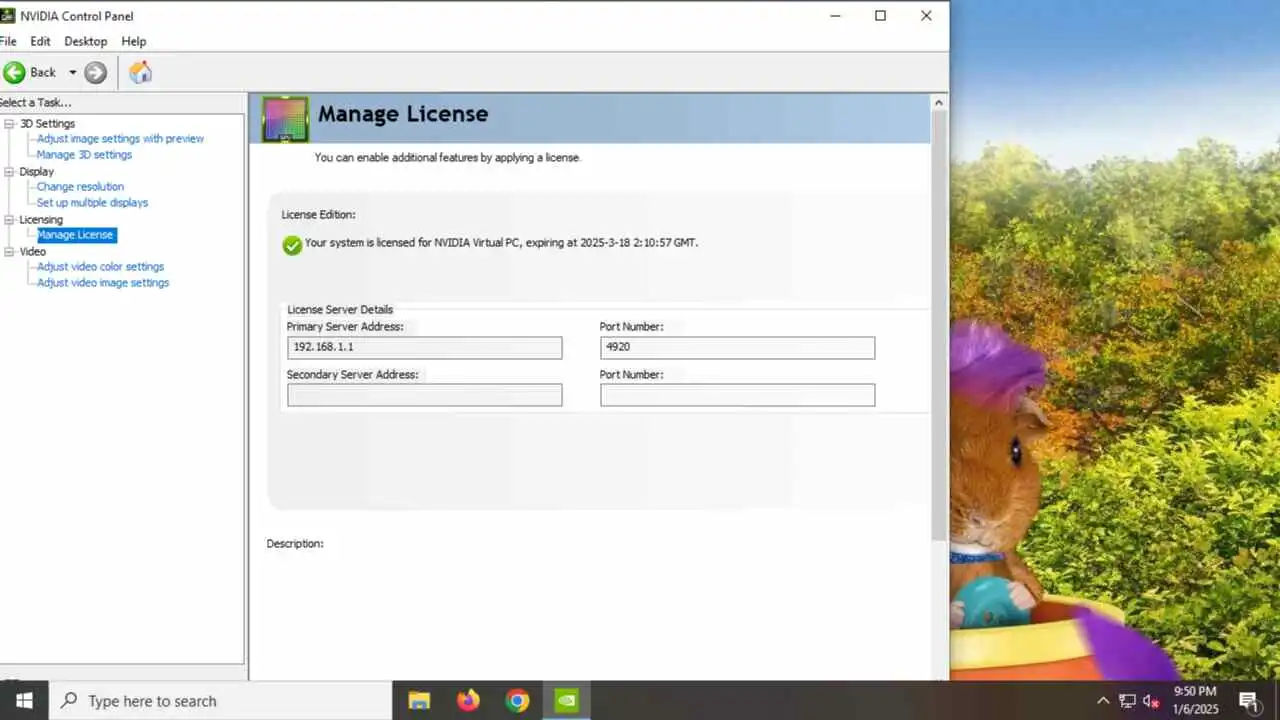Close the NVIDIA Control Panel window
The width and height of the screenshot is (1280, 720).
tap(926, 15)
